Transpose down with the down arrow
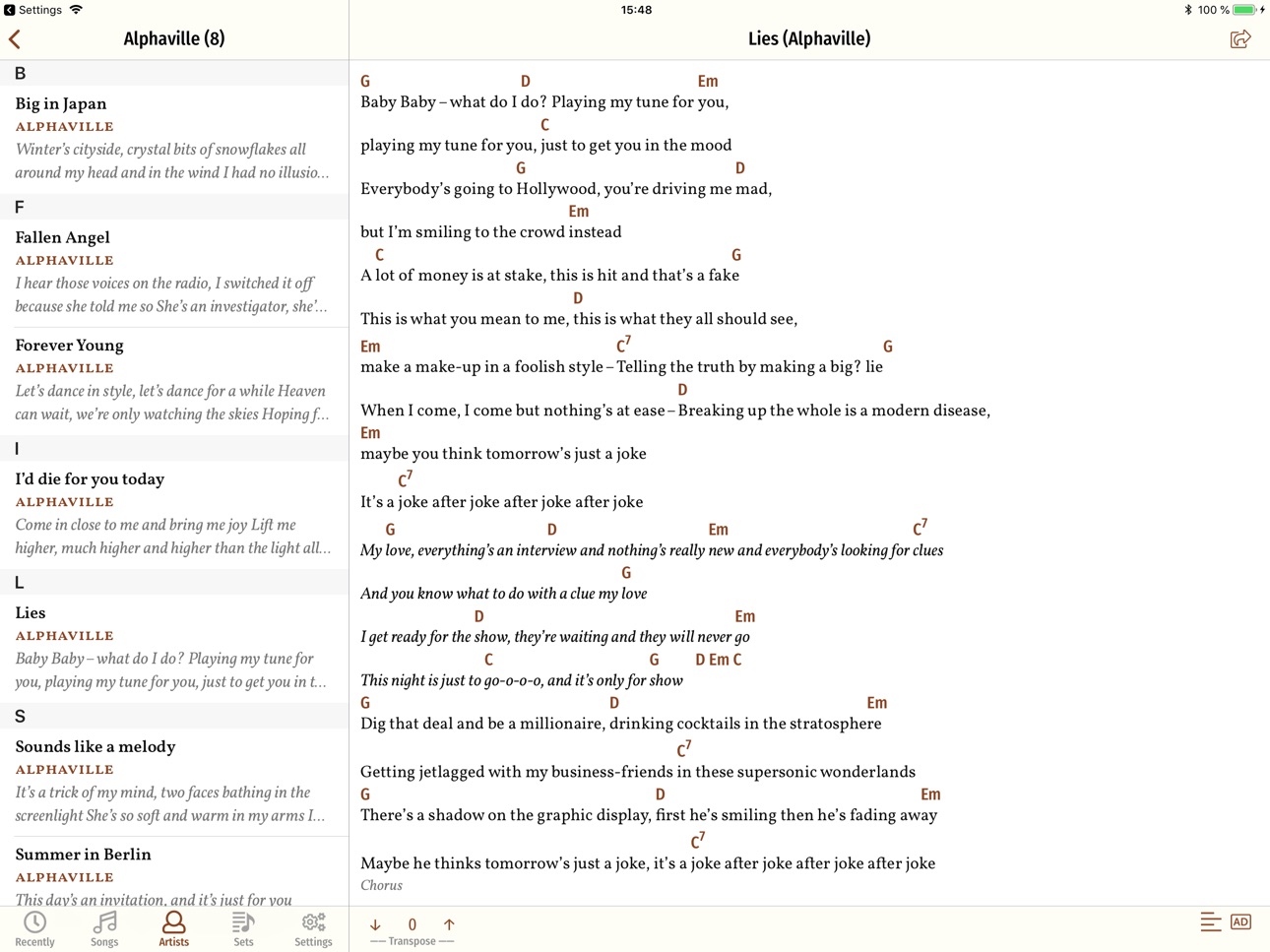The width and height of the screenshot is (1270, 952). coord(375,924)
